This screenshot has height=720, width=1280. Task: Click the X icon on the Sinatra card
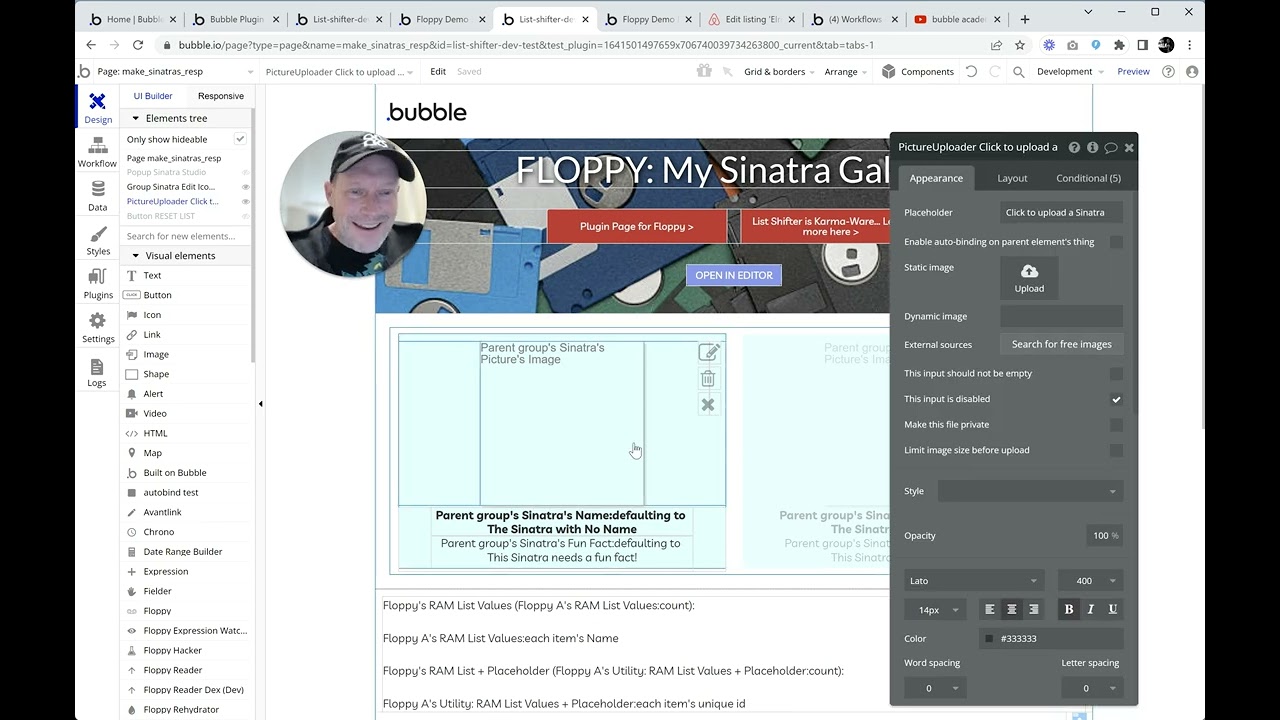click(708, 404)
